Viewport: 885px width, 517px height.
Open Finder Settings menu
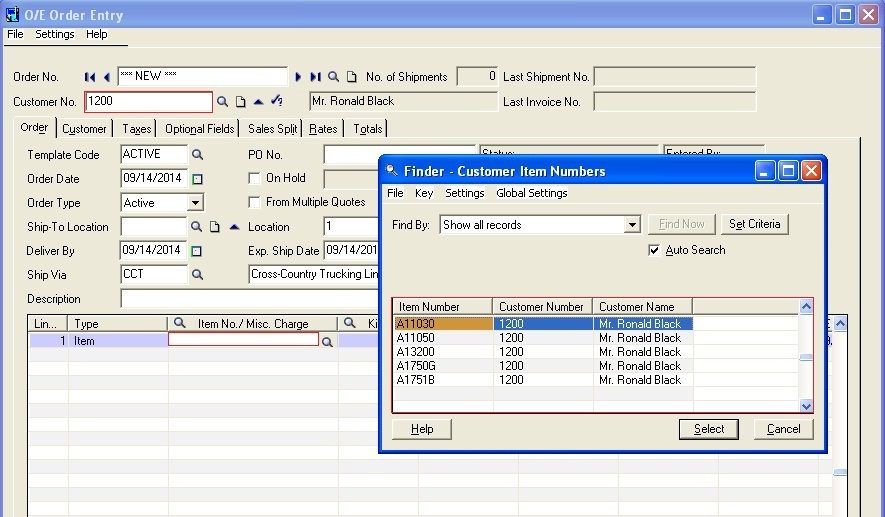[x=465, y=193]
